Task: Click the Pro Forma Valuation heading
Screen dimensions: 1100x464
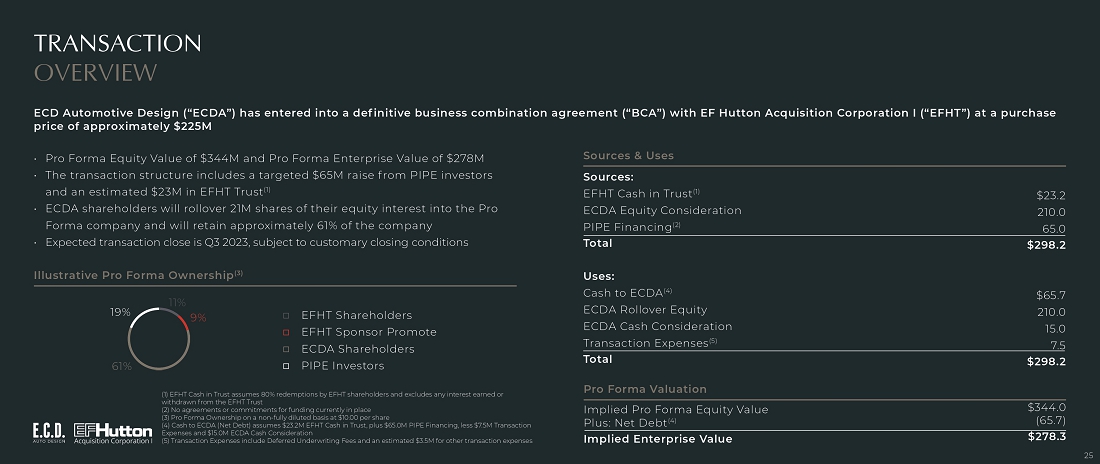Action: pyautogui.click(x=644, y=389)
